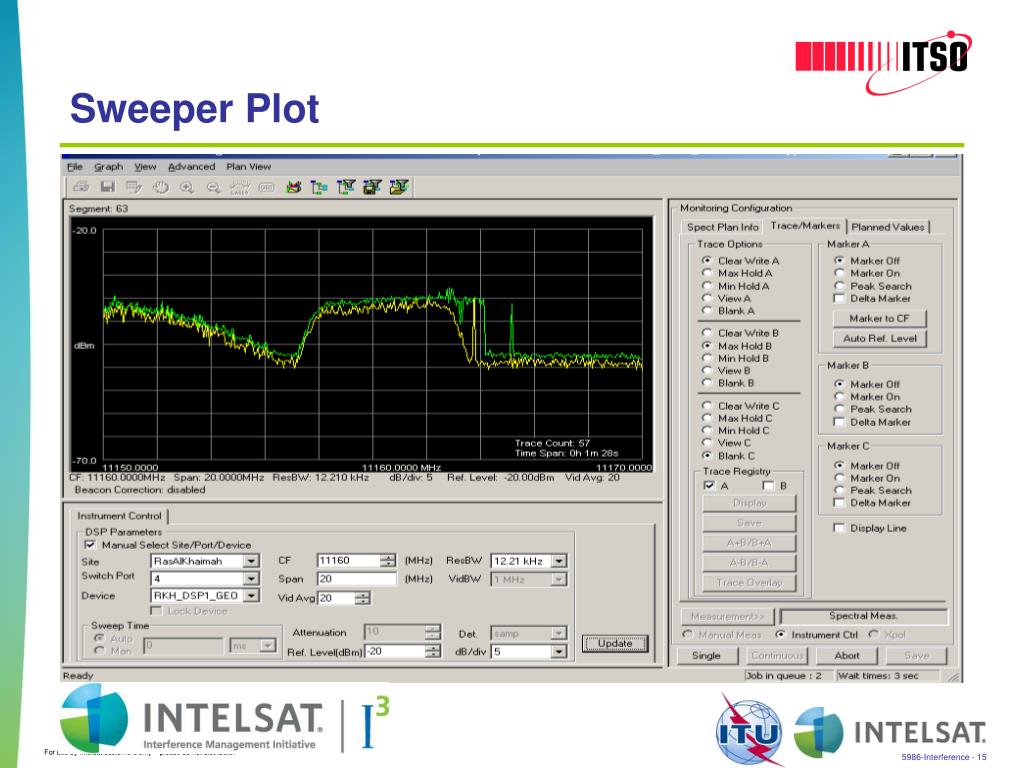Viewport: 1024px width, 768px height.
Task: Click the Vid Avg input field
Action: click(x=336, y=598)
